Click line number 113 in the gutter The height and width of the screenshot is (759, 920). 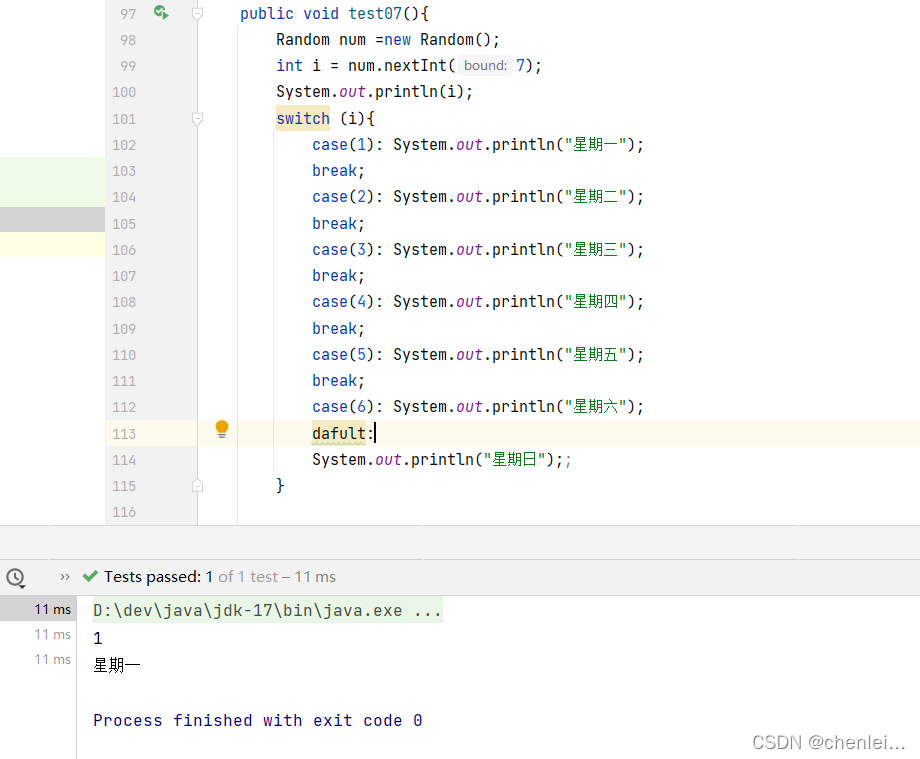124,433
